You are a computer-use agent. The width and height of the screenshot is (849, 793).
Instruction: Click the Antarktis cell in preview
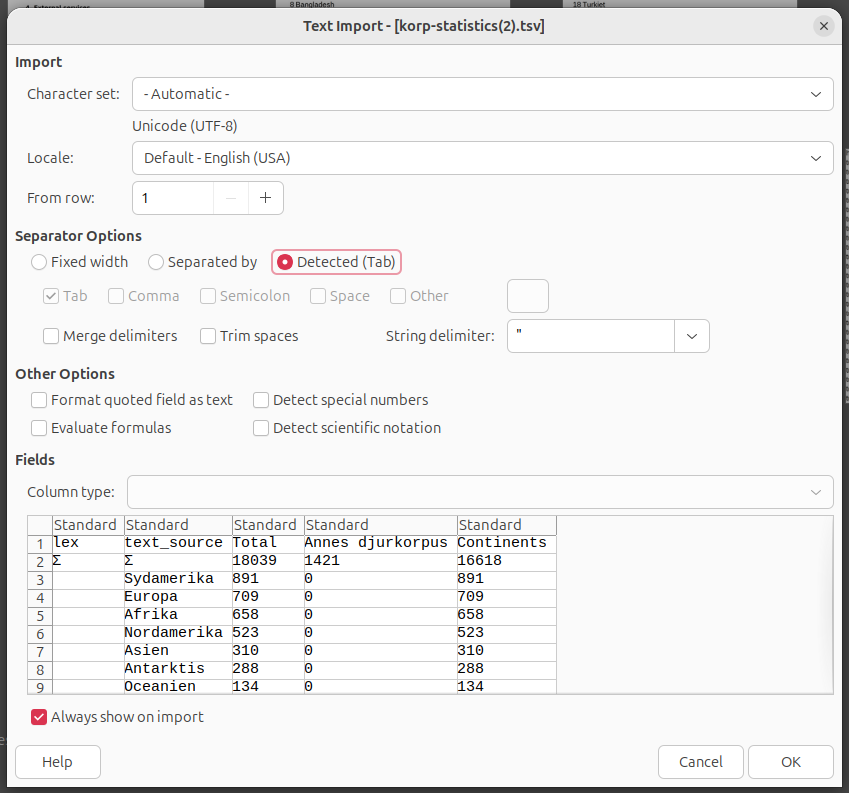tap(178, 669)
